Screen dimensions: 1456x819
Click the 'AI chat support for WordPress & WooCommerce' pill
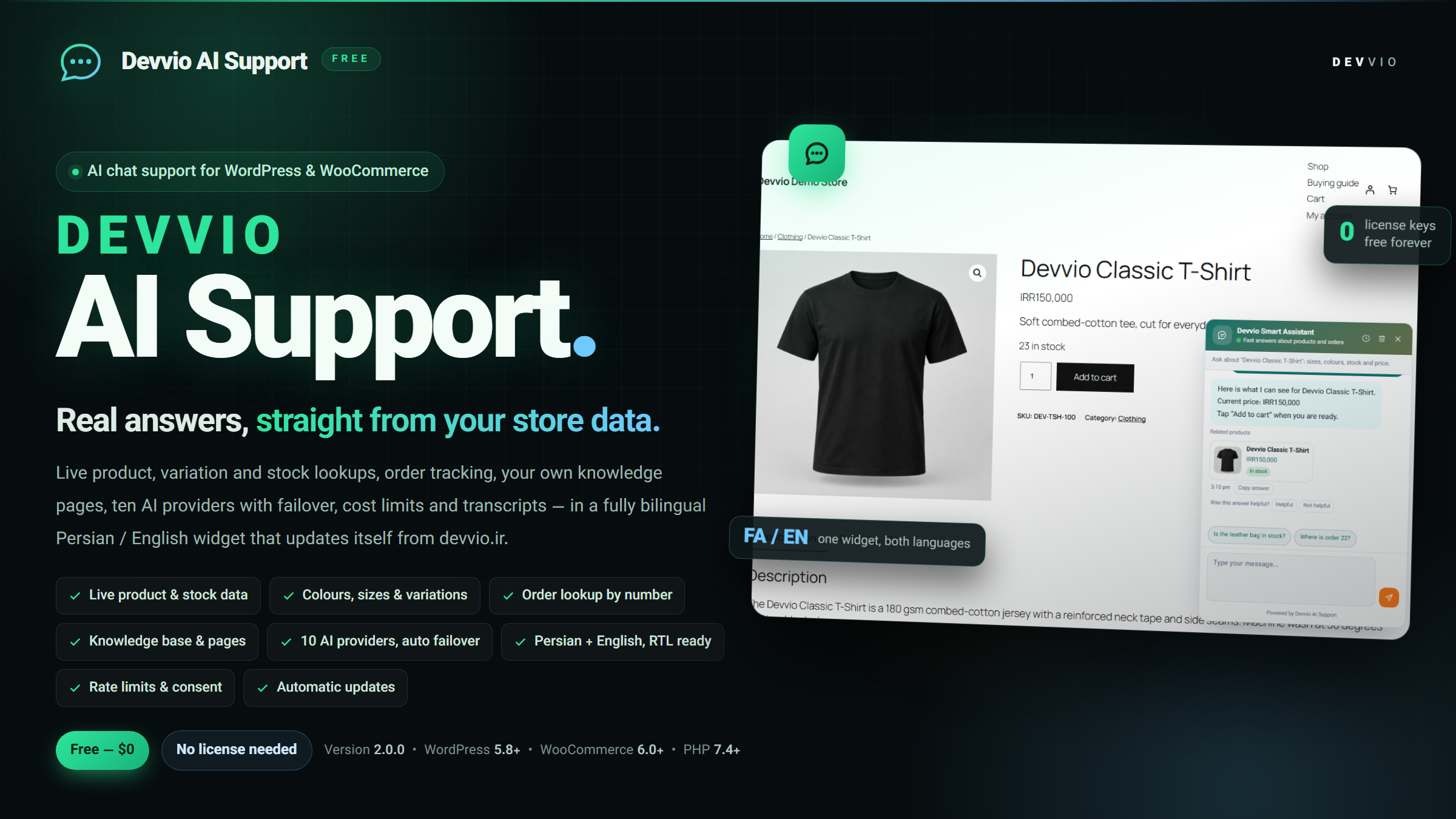pyautogui.click(x=250, y=172)
